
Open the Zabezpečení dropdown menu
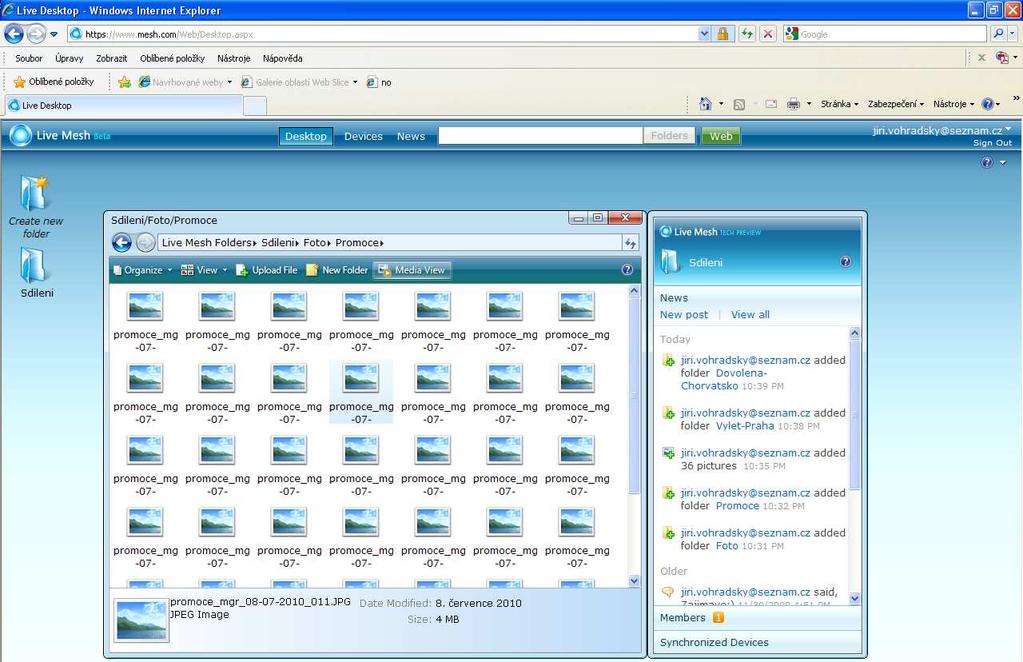click(x=896, y=104)
